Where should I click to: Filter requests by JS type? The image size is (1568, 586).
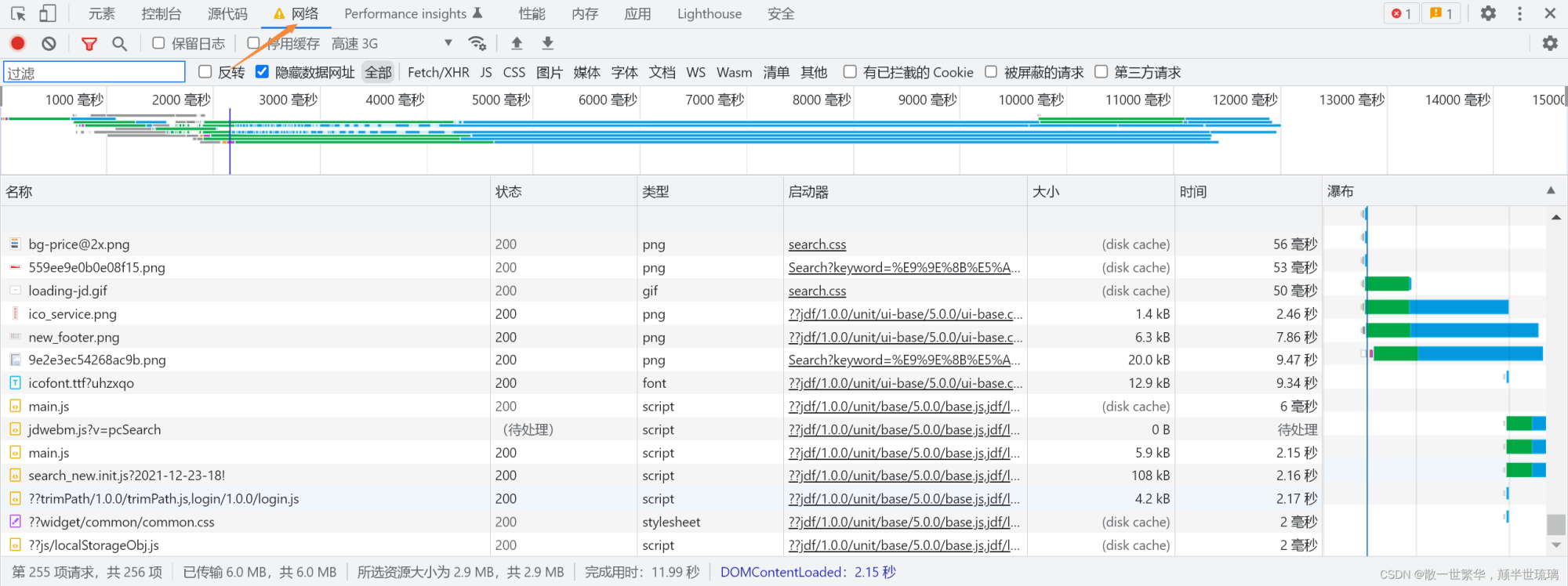(x=486, y=72)
